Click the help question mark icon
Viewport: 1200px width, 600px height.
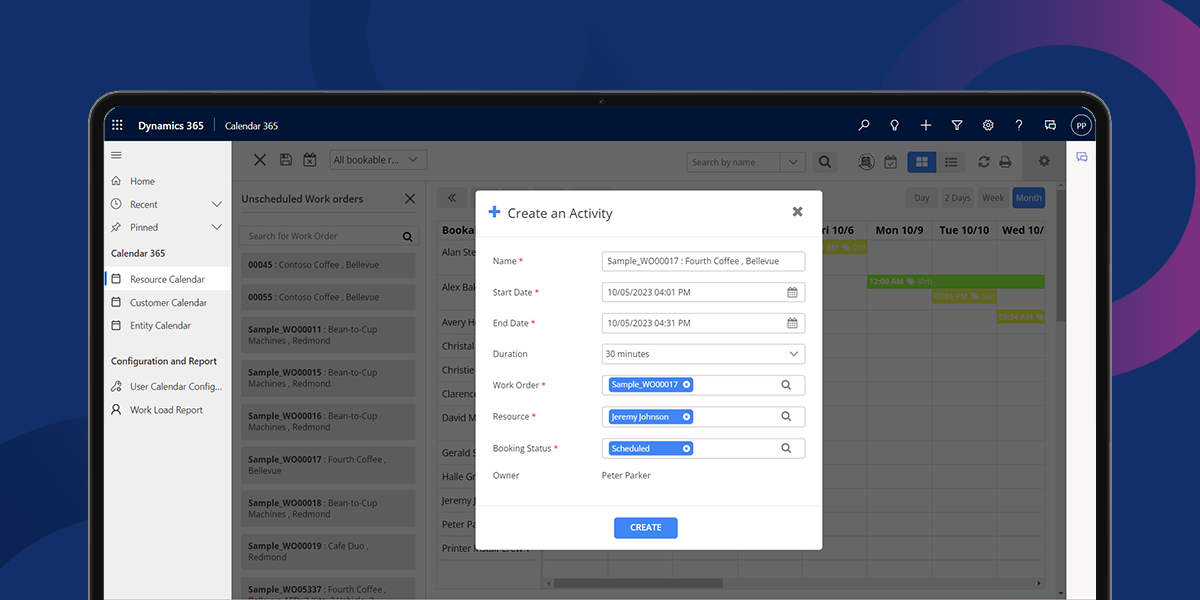(x=1019, y=126)
